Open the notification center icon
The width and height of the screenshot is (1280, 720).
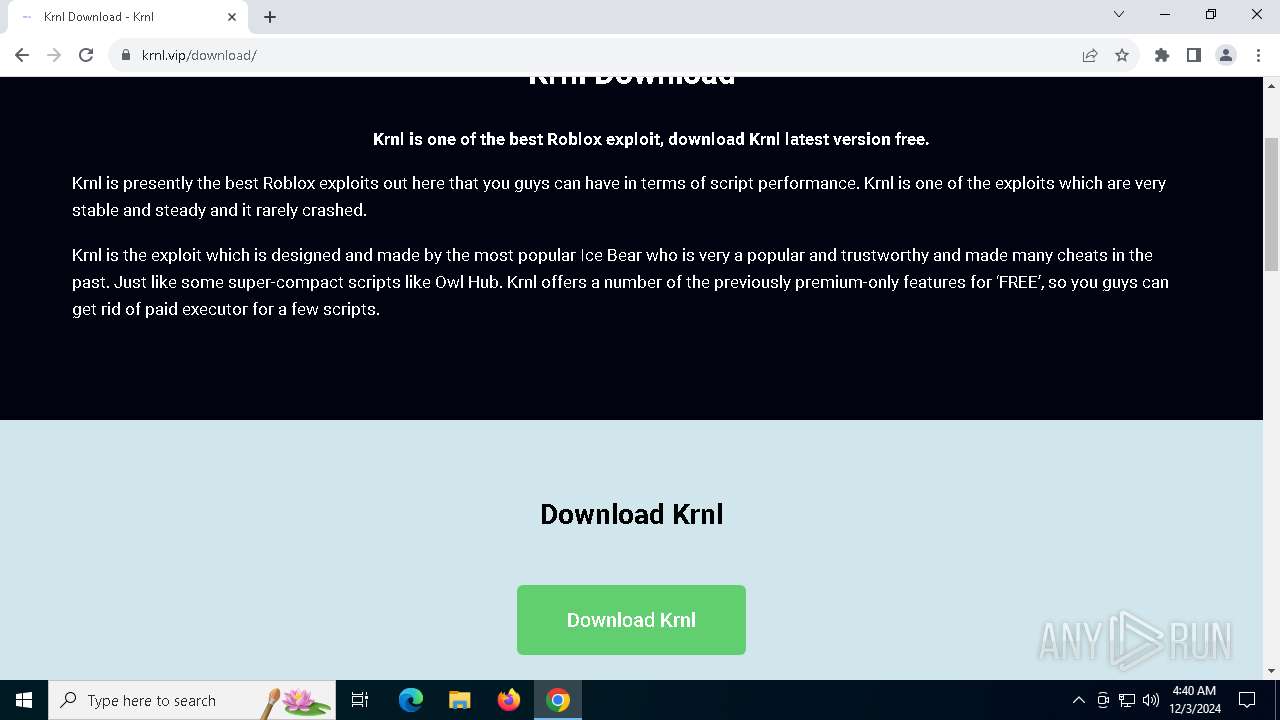pos(1247,700)
